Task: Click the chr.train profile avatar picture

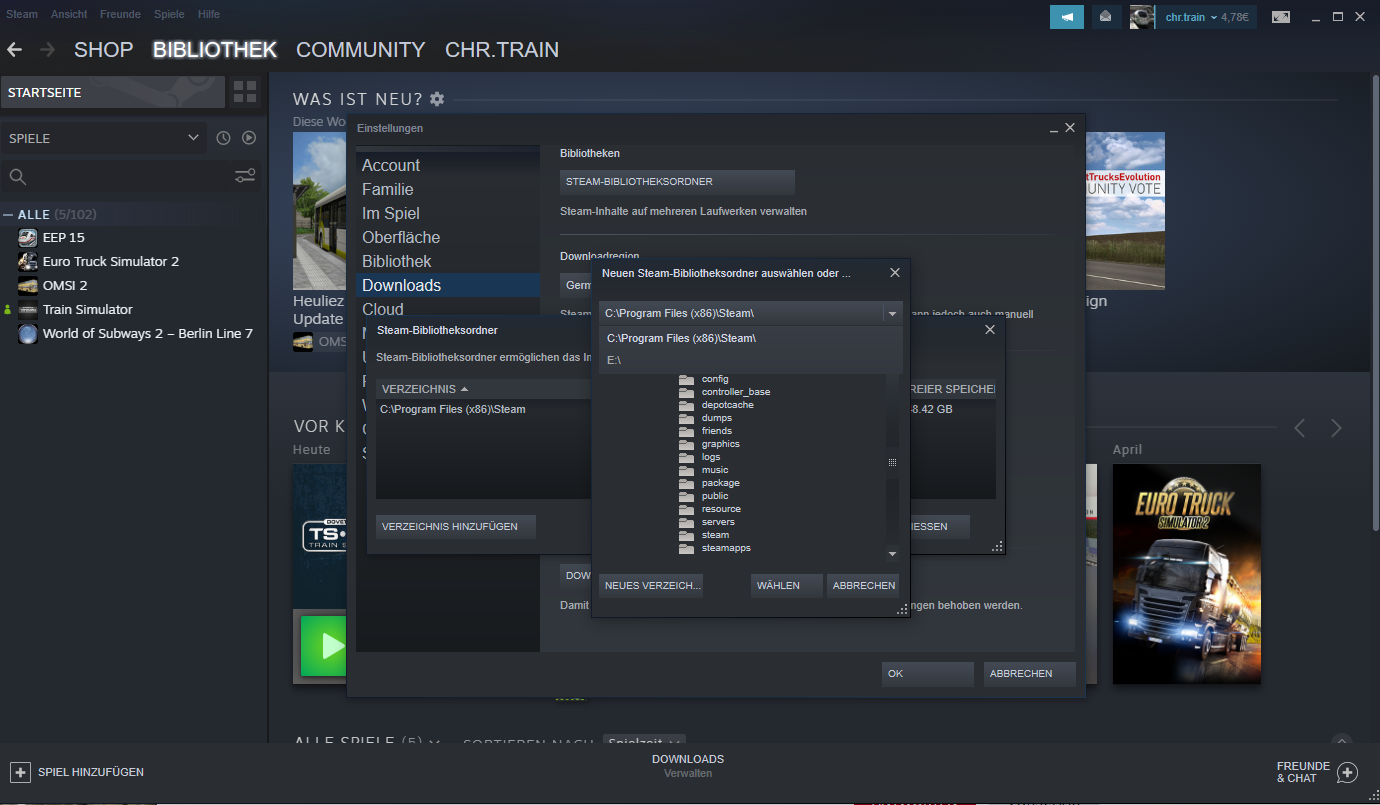Action: [1142, 17]
